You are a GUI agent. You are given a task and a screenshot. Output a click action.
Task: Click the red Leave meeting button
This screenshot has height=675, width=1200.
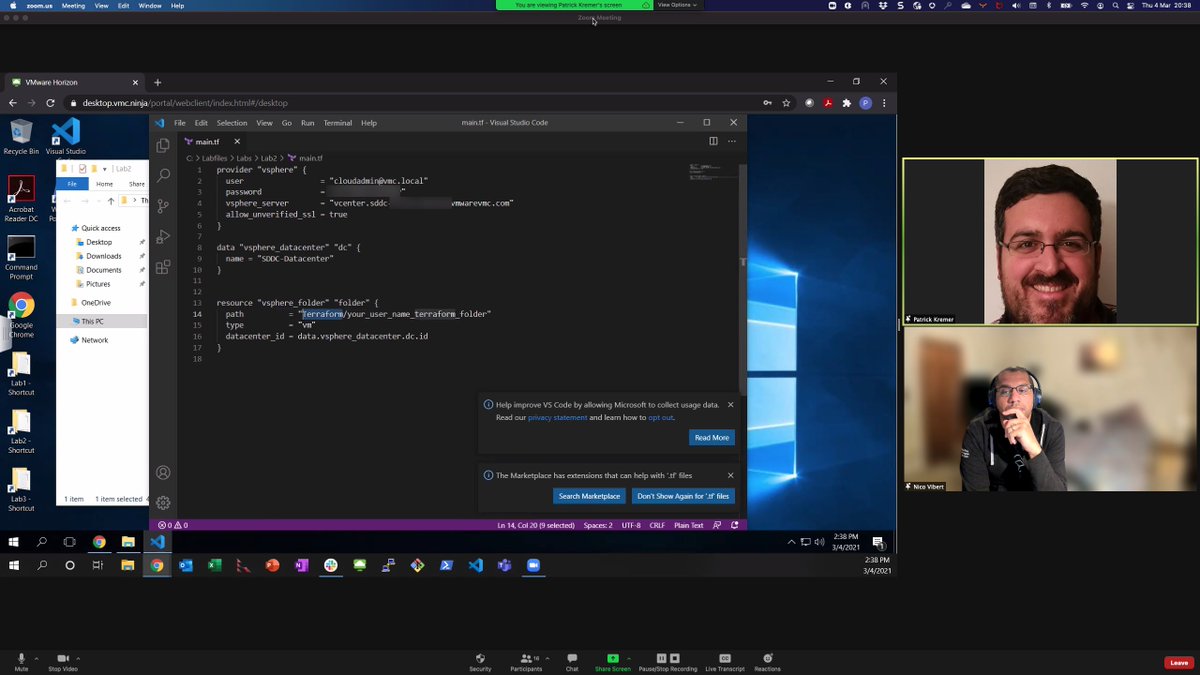pos(1178,662)
